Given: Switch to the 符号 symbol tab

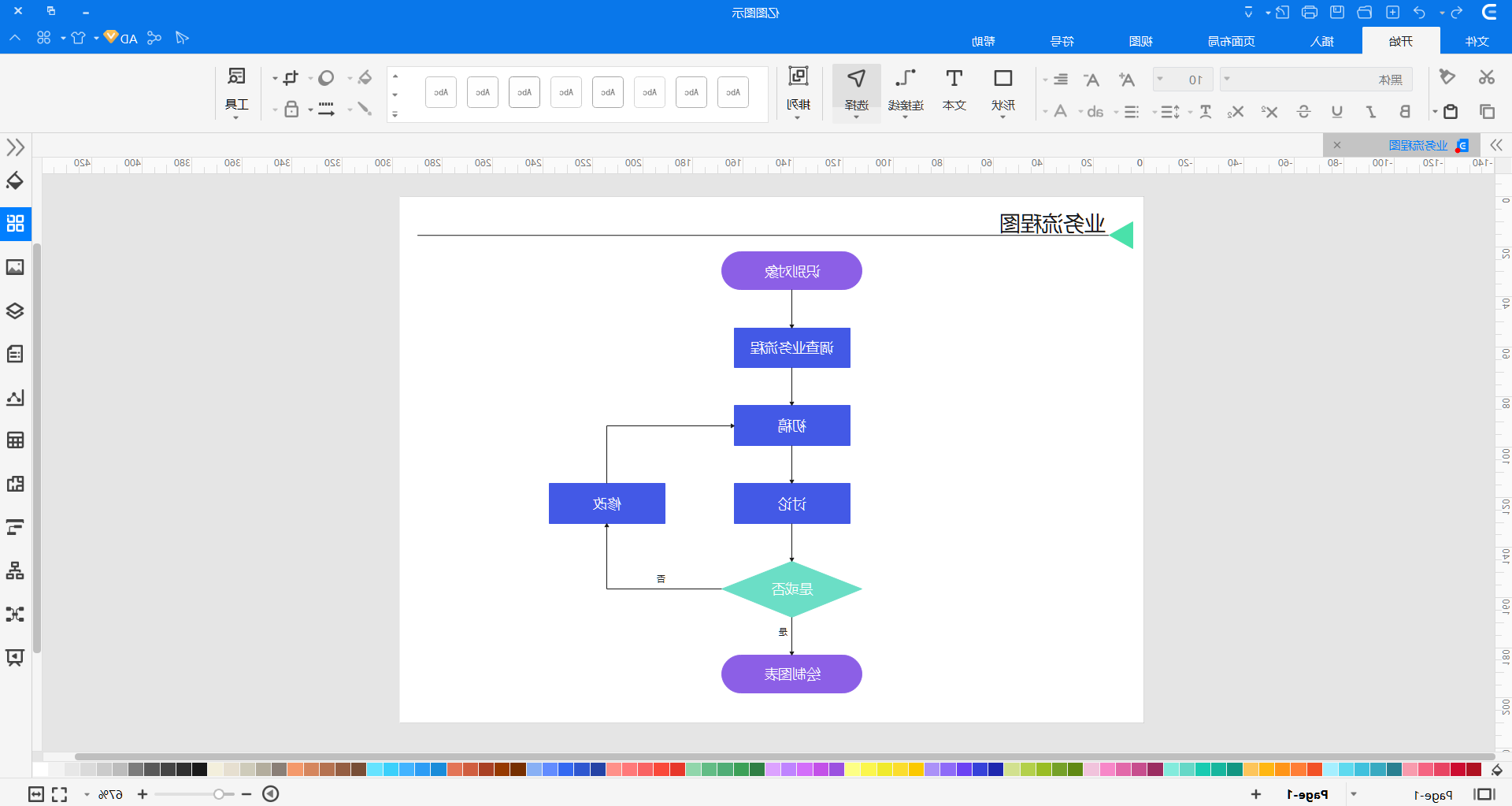Looking at the screenshot, I should pyautogui.click(x=1062, y=41).
